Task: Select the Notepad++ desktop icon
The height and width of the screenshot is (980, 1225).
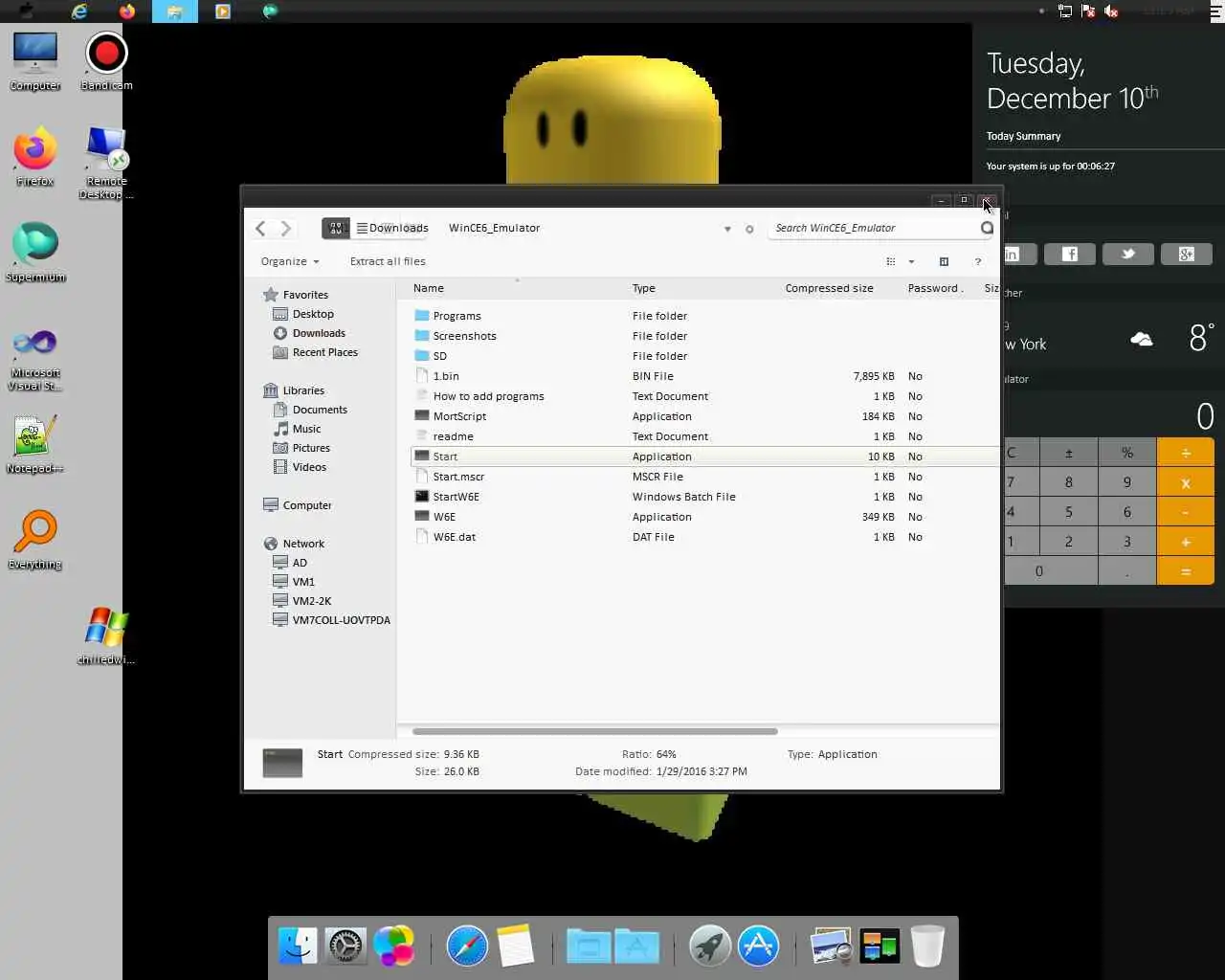Action: click(35, 444)
